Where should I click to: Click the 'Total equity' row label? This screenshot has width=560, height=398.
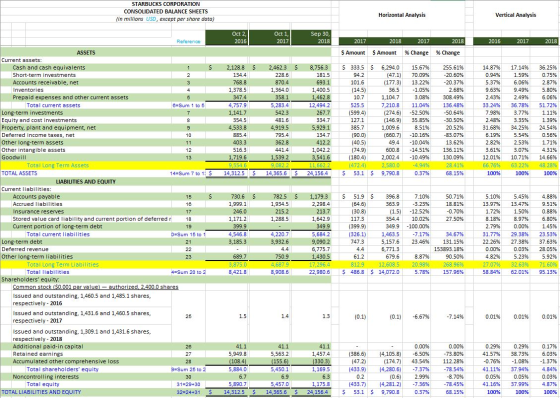pyautogui.click(x=43, y=384)
